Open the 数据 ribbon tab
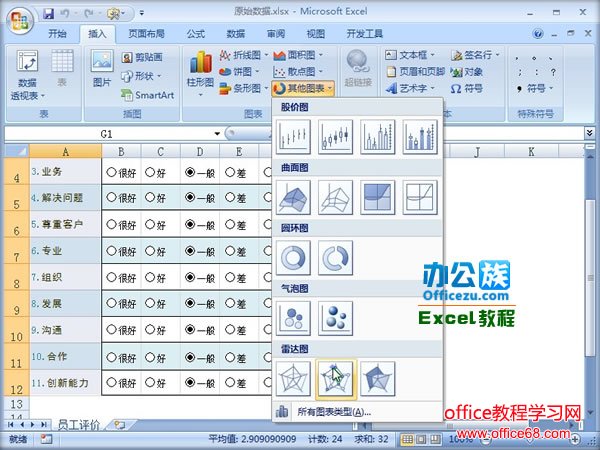The image size is (600, 450). click(236, 34)
